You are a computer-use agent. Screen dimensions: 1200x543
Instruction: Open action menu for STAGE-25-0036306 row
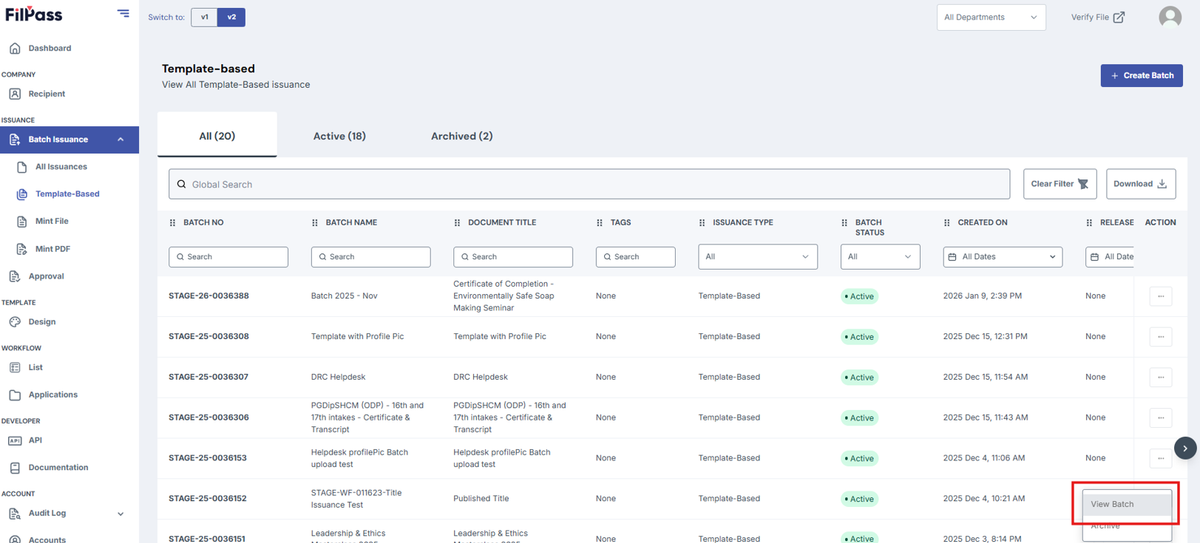pyautogui.click(x=1161, y=418)
